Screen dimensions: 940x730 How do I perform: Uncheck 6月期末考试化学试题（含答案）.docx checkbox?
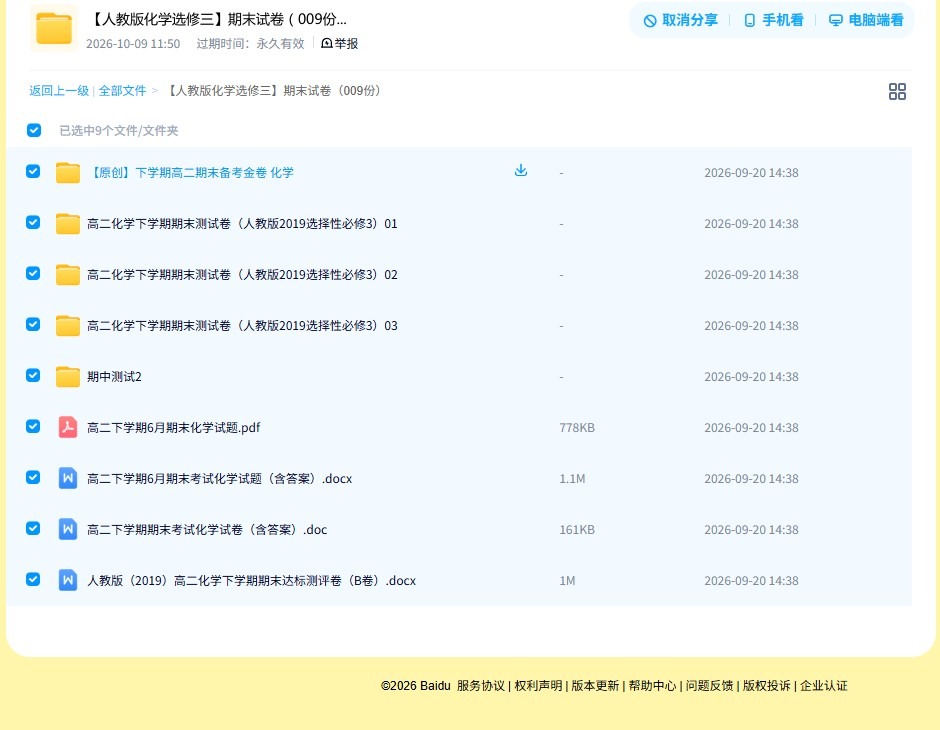(x=33, y=477)
